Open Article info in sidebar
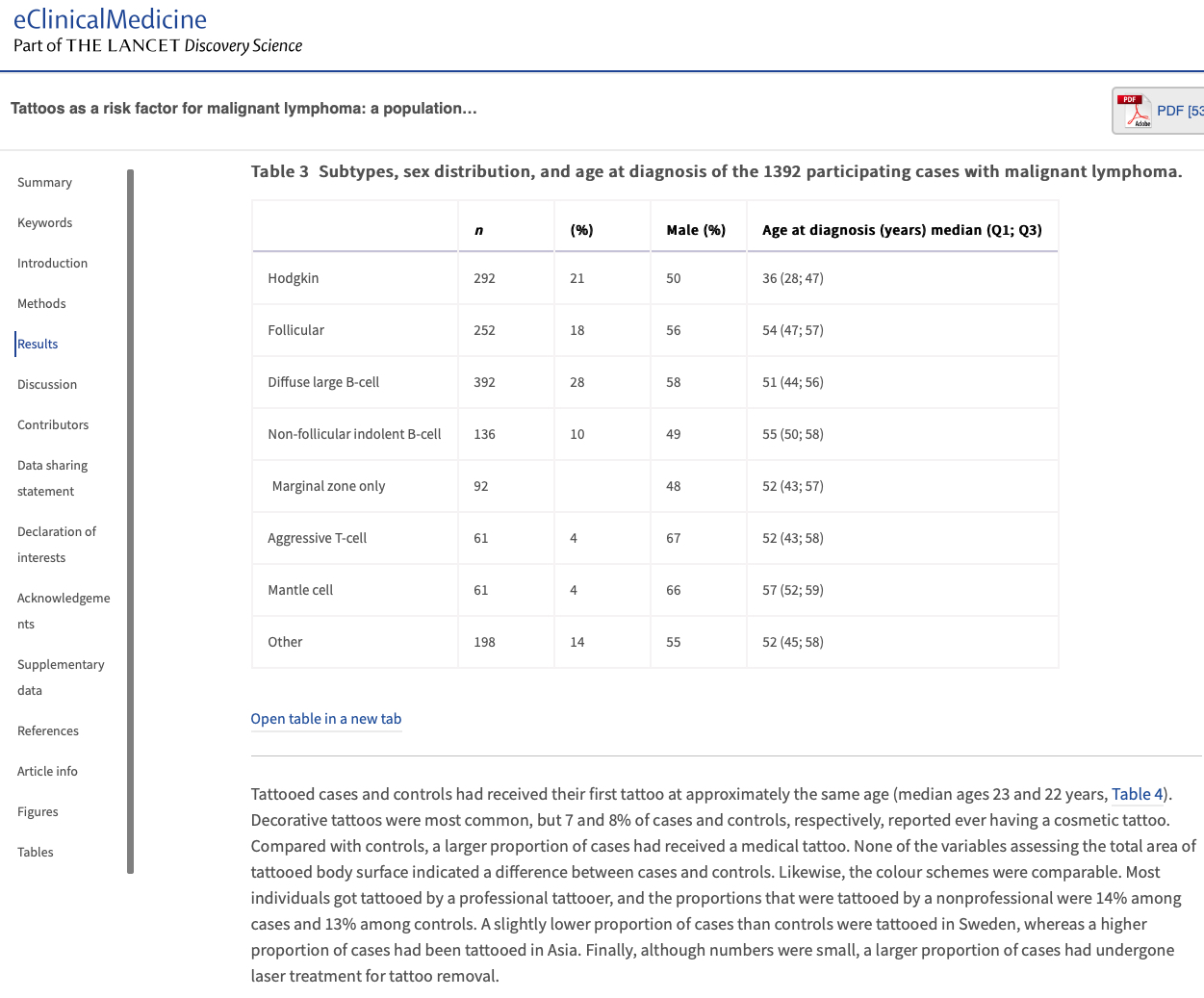The height and width of the screenshot is (998, 1204). [x=47, y=771]
